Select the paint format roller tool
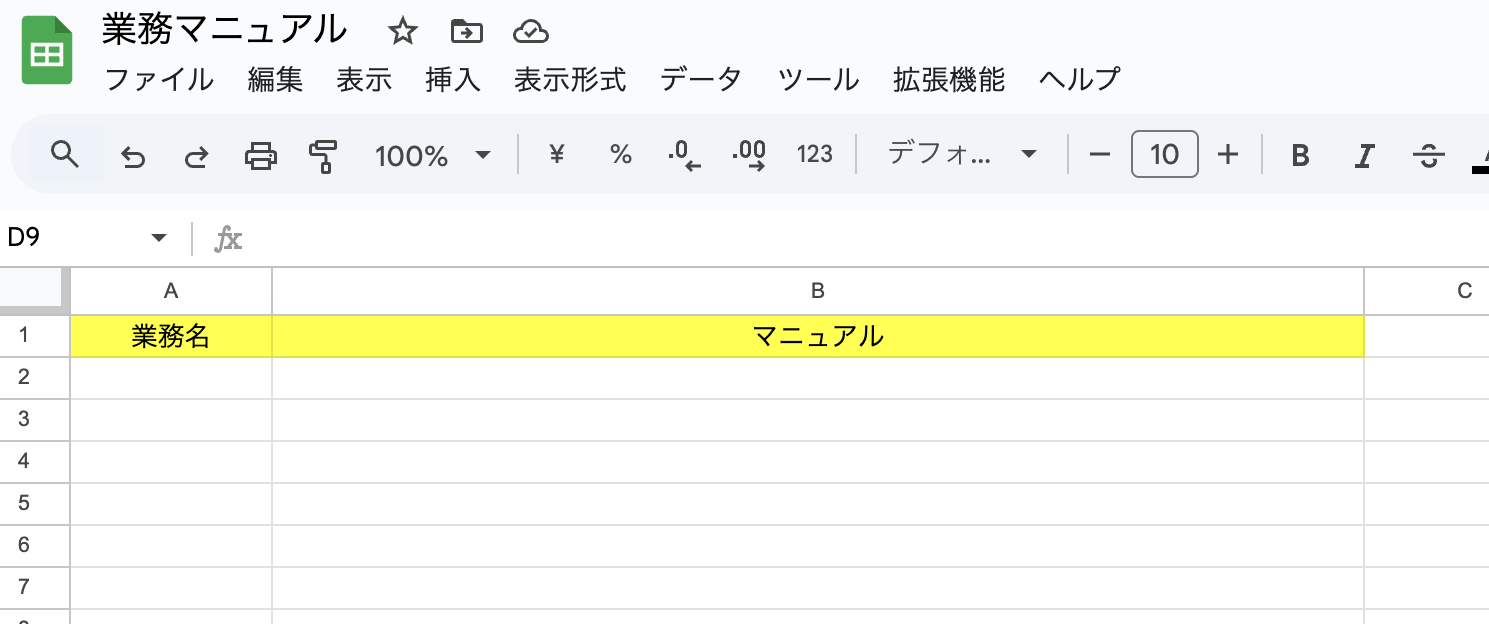This screenshot has height=624, width=1489. [324, 155]
